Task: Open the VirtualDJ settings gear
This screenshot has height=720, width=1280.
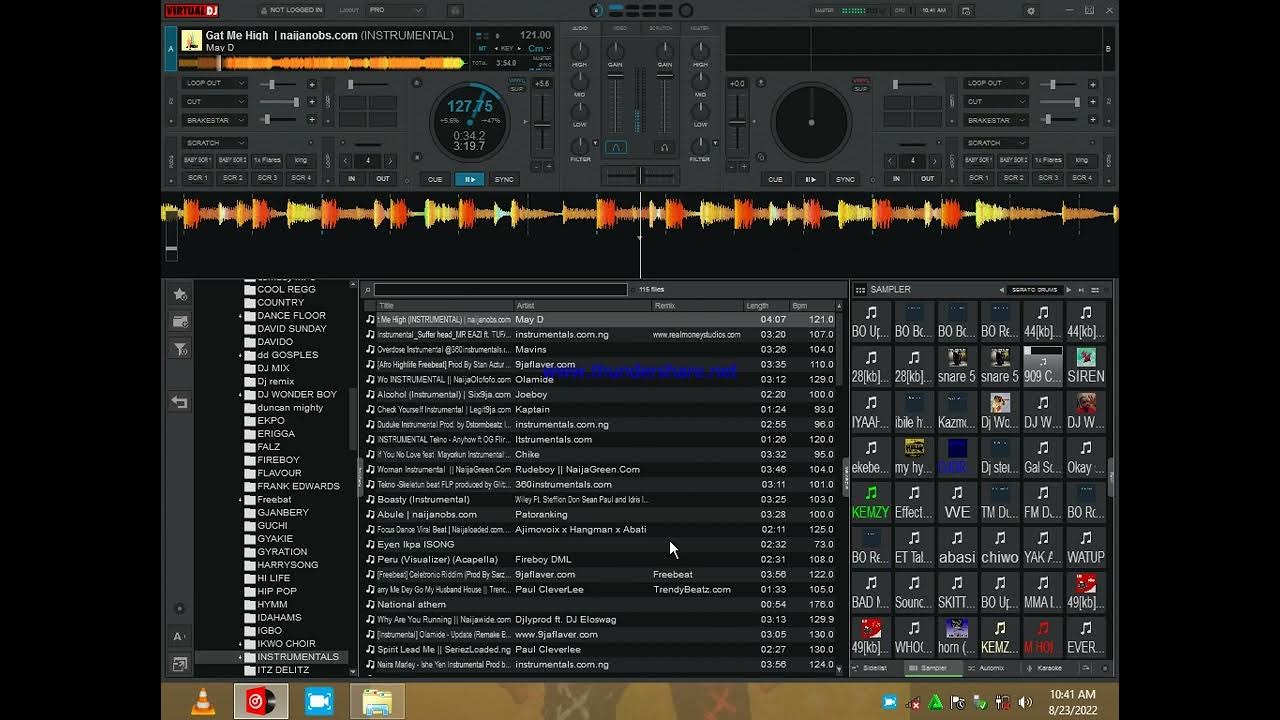Action: pos(1031,10)
